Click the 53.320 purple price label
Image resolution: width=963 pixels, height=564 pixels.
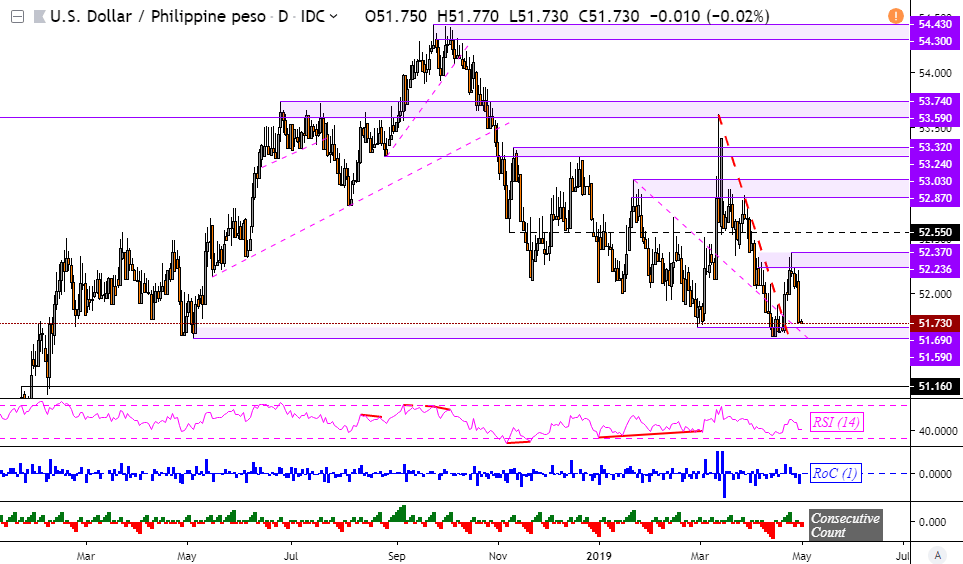935,147
